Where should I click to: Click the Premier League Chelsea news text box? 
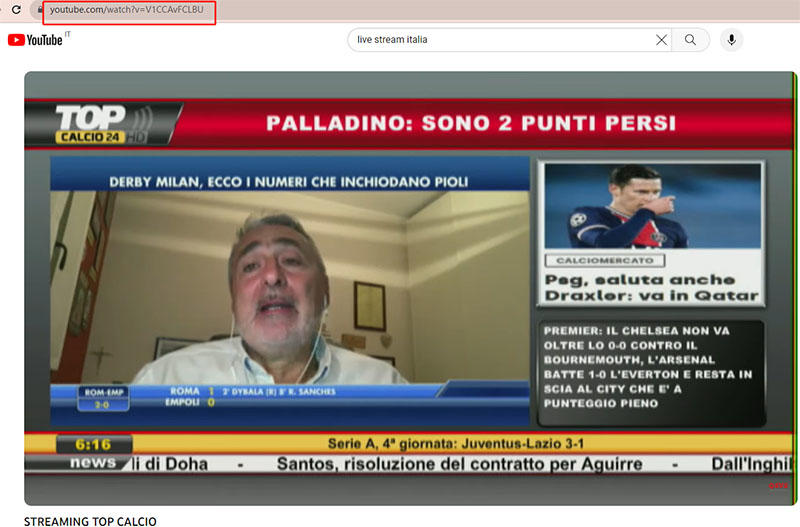[652, 373]
